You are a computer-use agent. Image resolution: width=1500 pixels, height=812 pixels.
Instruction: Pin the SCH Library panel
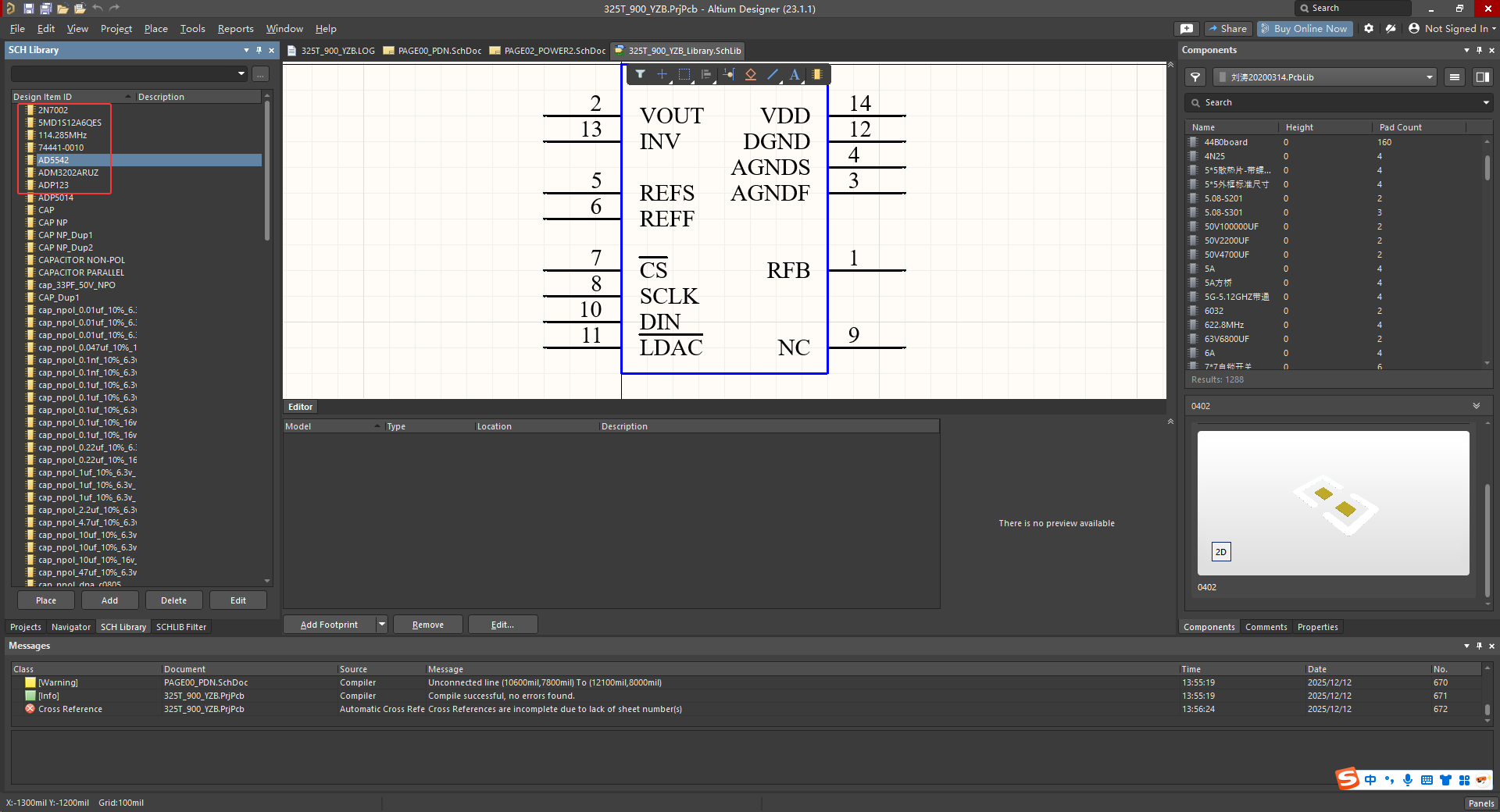[259, 50]
